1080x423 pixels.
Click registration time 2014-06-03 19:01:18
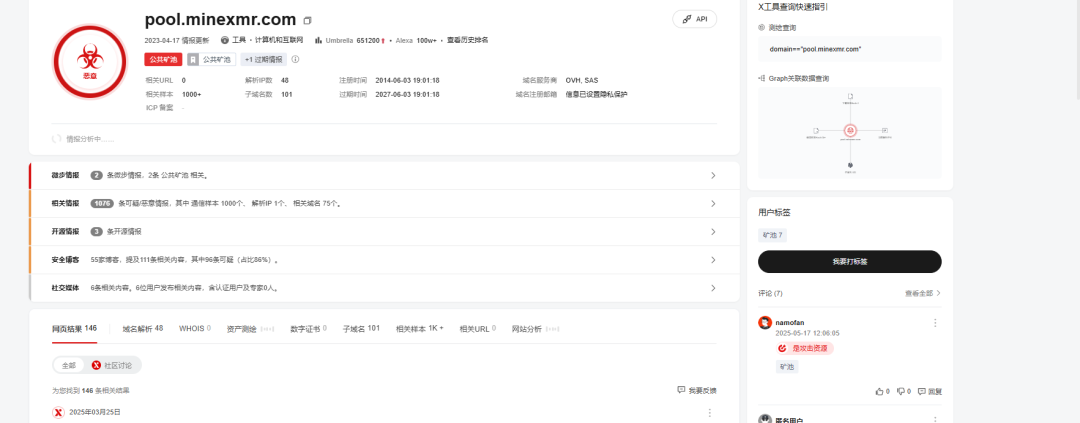click(407, 80)
